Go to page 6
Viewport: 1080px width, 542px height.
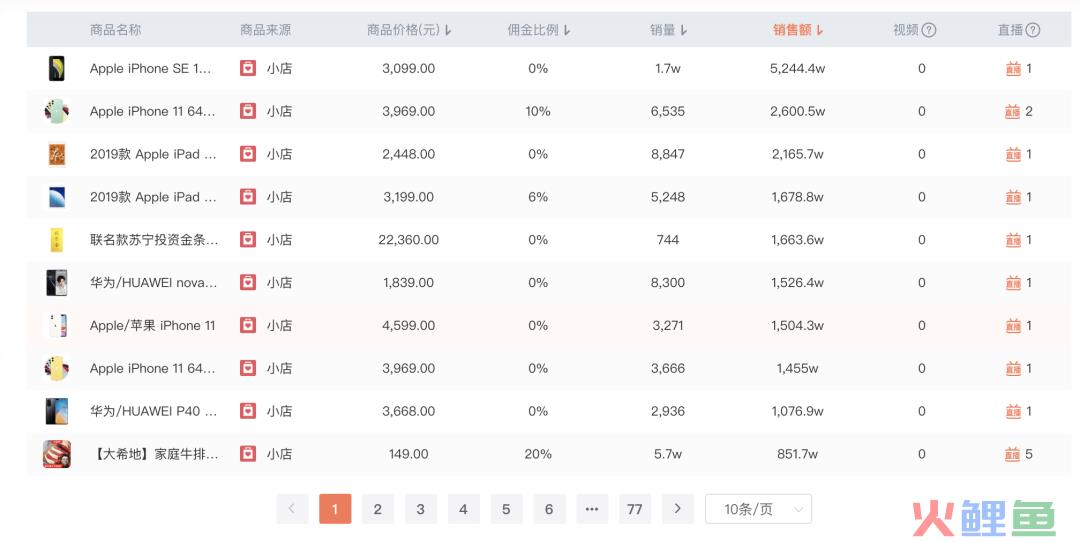tap(549, 509)
